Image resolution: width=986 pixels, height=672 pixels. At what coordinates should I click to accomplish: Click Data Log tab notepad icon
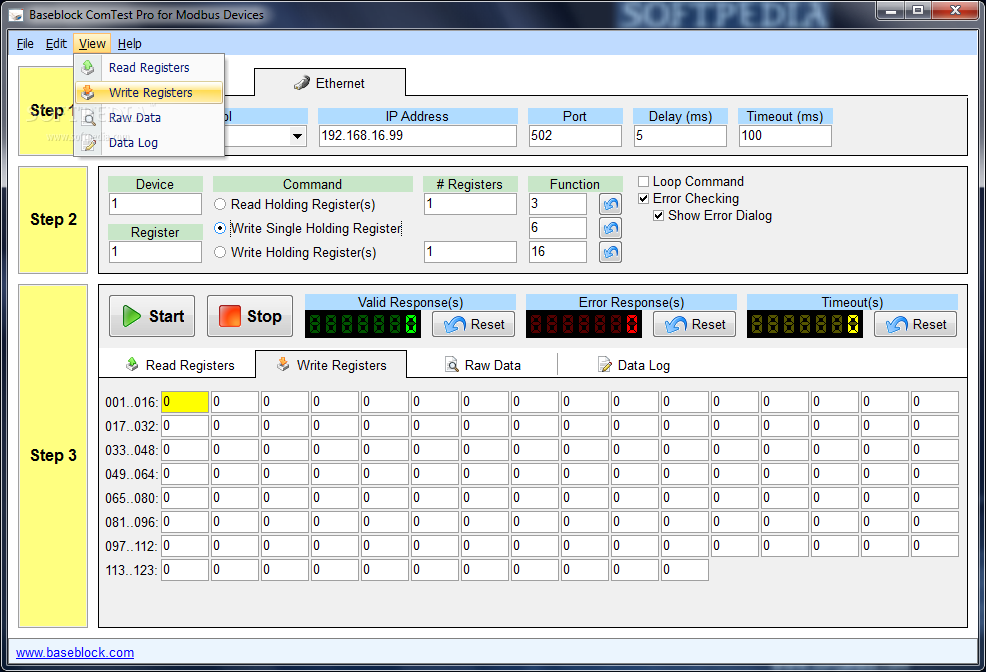click(604, 365)
